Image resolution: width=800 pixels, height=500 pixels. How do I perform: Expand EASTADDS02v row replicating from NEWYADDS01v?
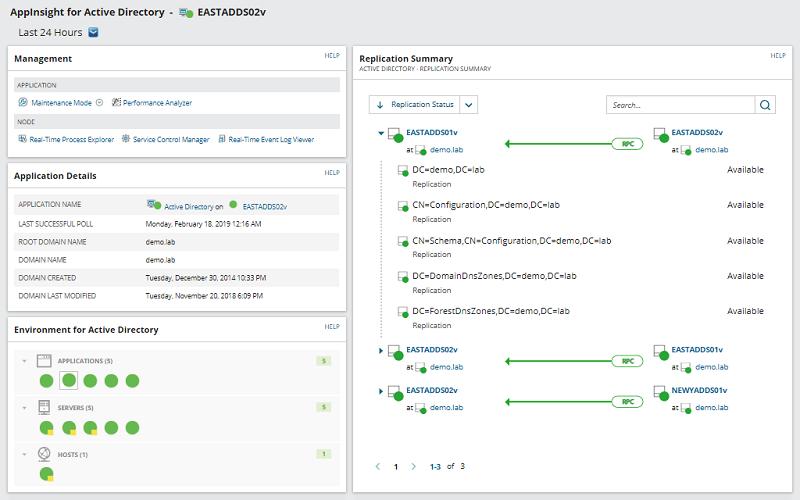tap(381, 391)
